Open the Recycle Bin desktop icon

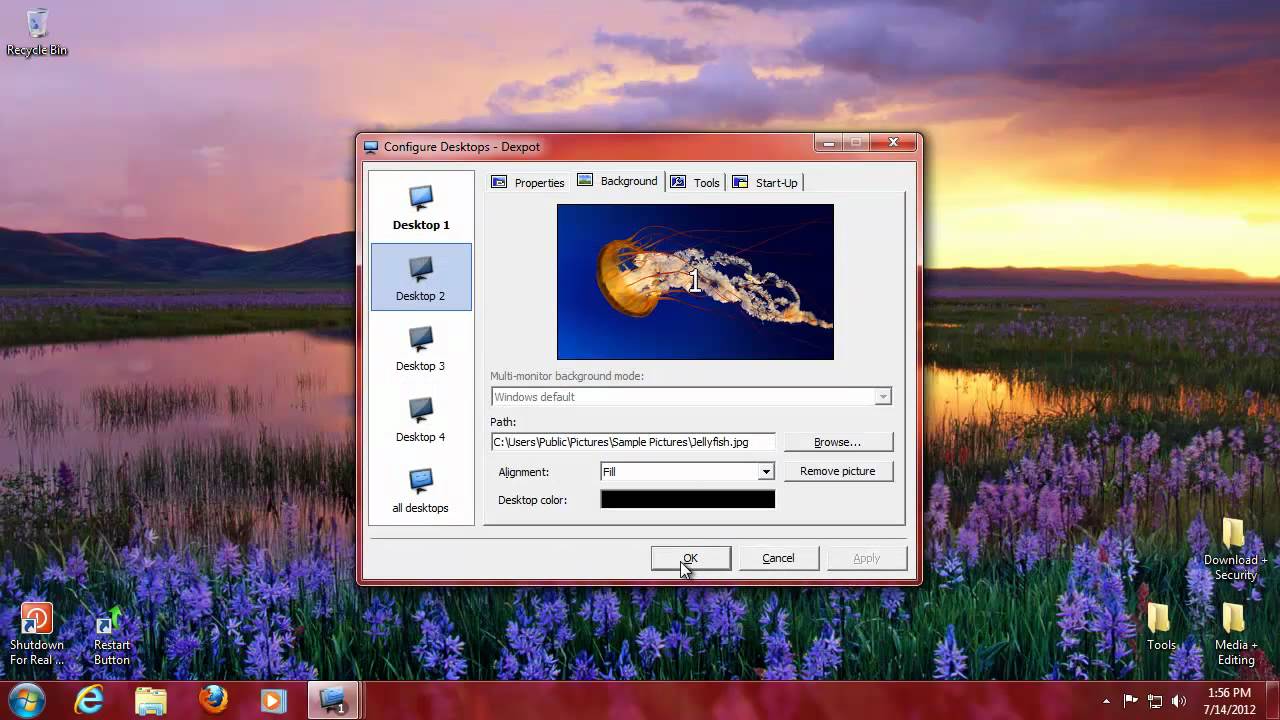tap(37, 32)
